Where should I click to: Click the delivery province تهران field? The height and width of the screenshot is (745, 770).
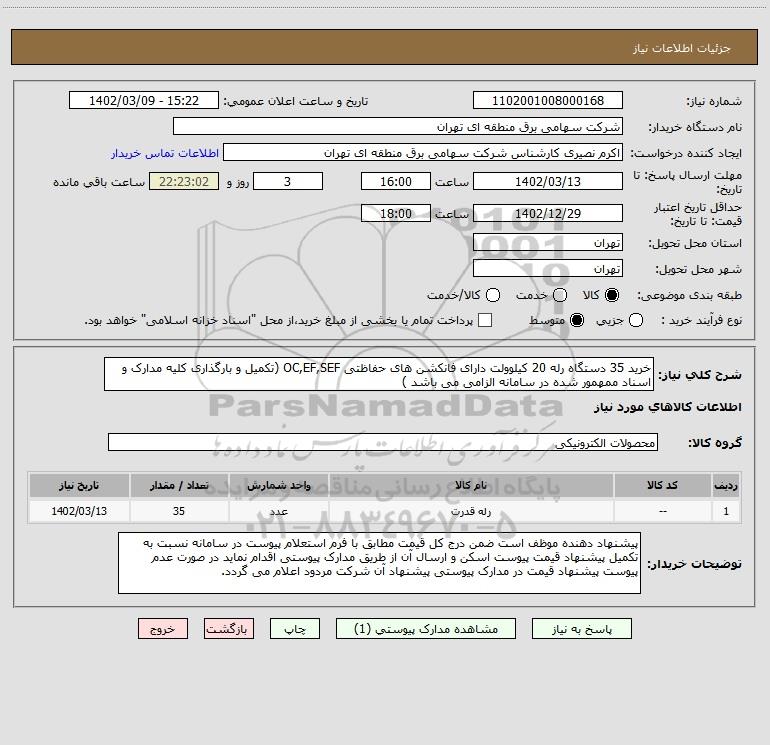click(x=548, y=242)
